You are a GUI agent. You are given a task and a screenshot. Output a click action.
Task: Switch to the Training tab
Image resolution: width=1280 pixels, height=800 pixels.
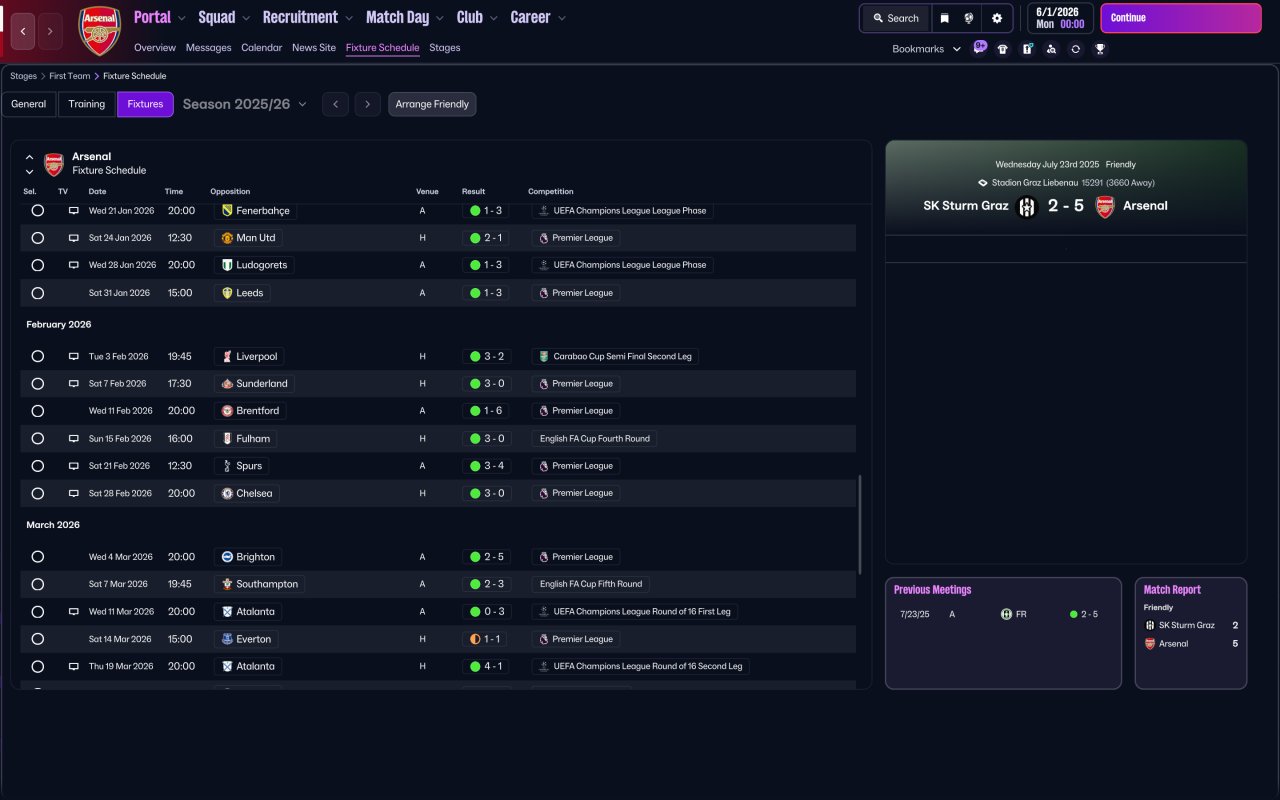87,104
